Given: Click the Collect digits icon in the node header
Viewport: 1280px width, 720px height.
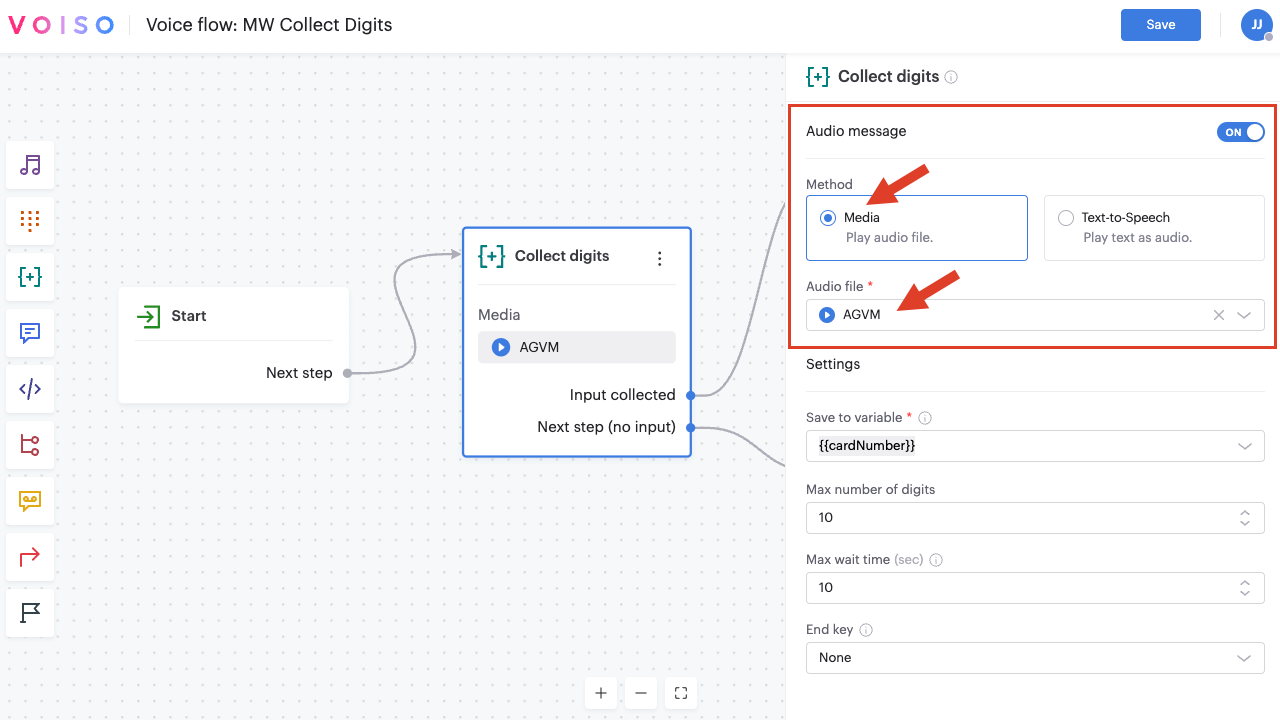Looking at the screenshot, I should (x=491, y=256).
